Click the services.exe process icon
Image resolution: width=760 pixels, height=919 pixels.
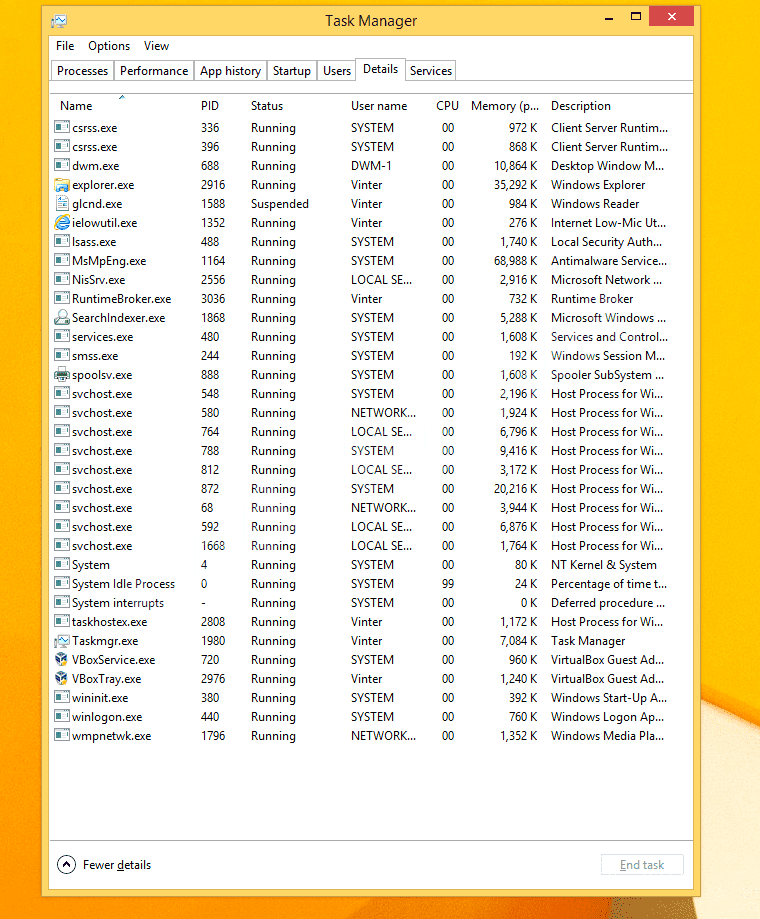(x=62, y=336)
